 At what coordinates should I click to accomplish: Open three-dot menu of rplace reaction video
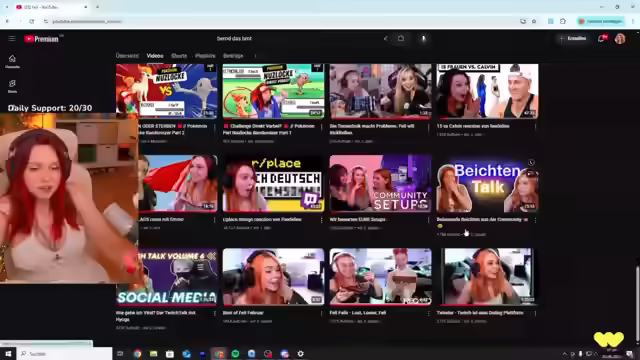pyautogui.click(x=322, y=220)
